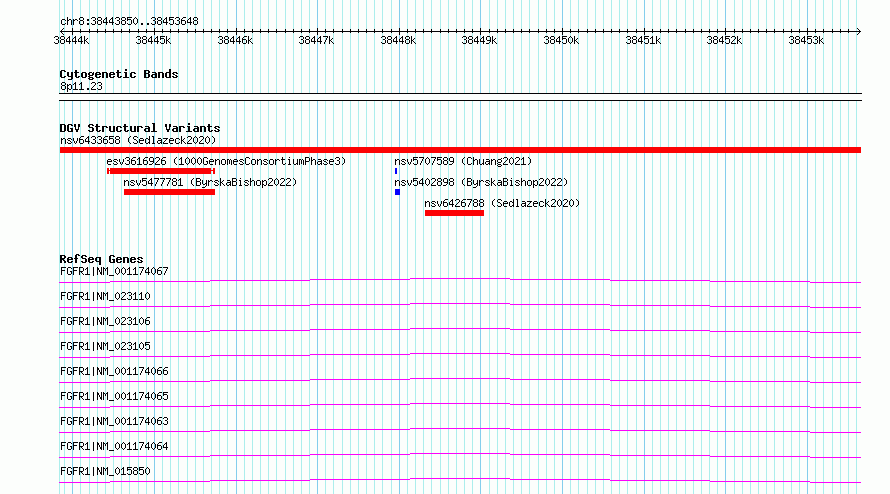The width and height of the screenshot is (890, 494).
Task: Click the 38450k ruler position
Action: click(x=561, y=40)
